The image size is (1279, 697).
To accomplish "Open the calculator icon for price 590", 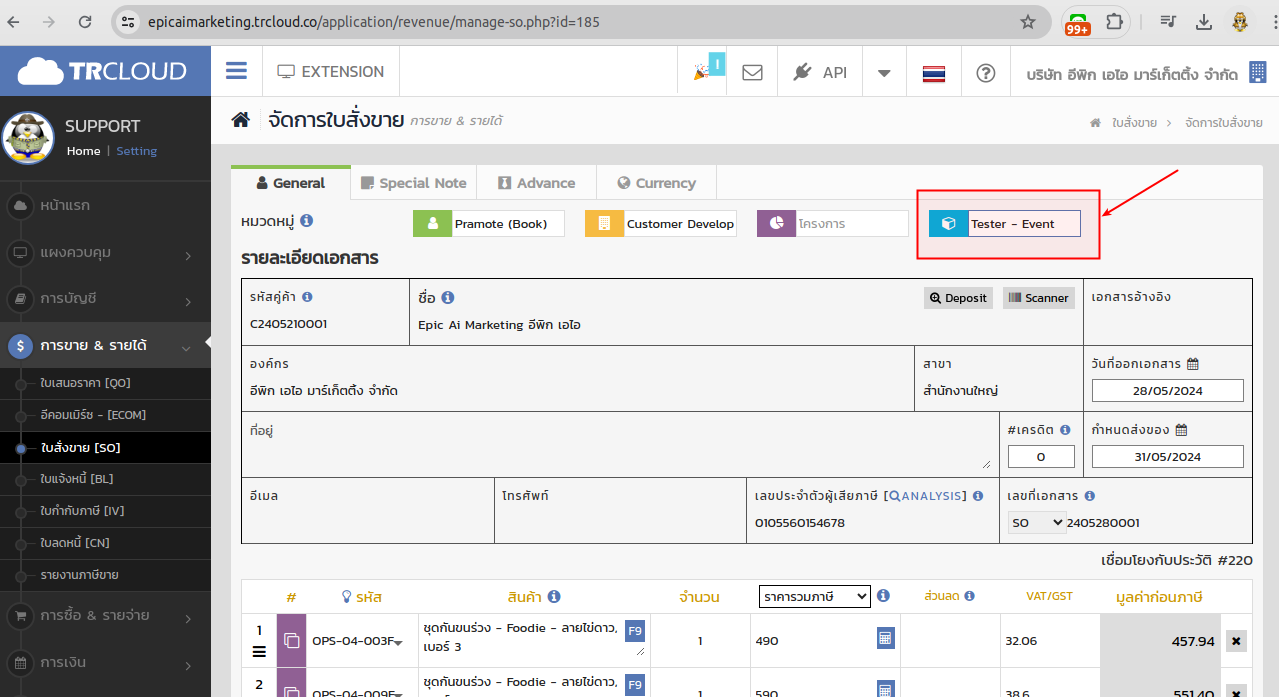I will click(x=885, y=689).
